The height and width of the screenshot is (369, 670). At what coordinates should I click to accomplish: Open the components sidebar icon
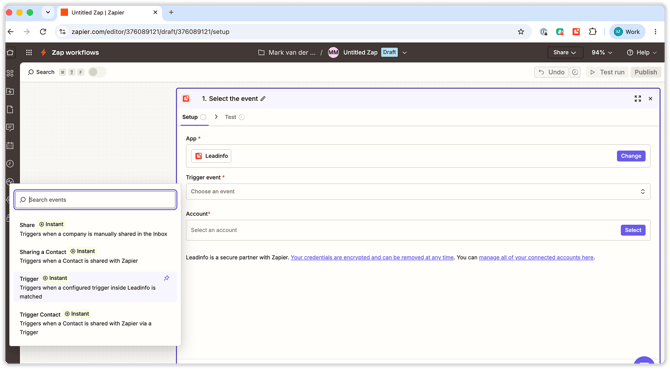click(x=10, y=73)
